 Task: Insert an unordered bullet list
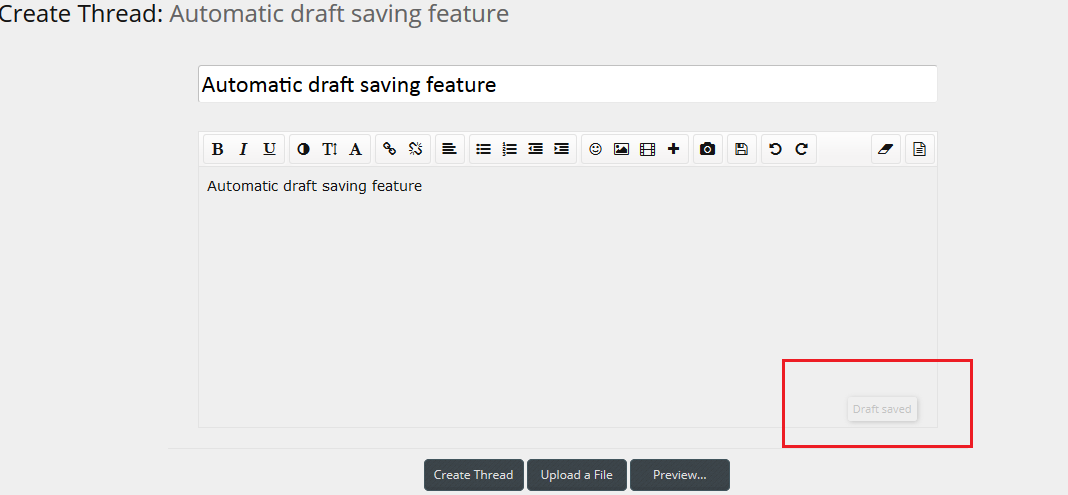coord(484,149)
